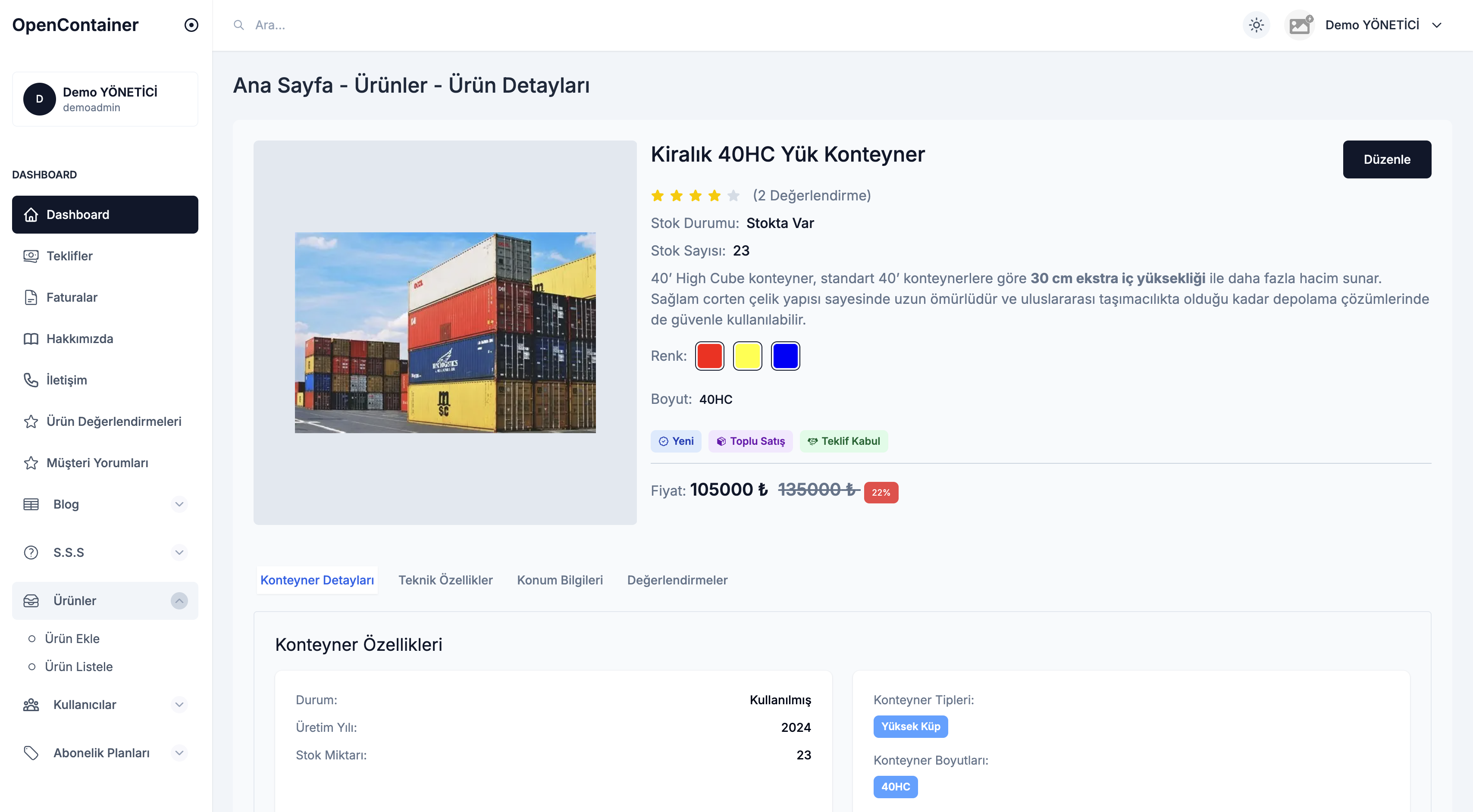Open İletişim via the phone icon
Viewport: 1473px width, 812px height.
point(31,380)
